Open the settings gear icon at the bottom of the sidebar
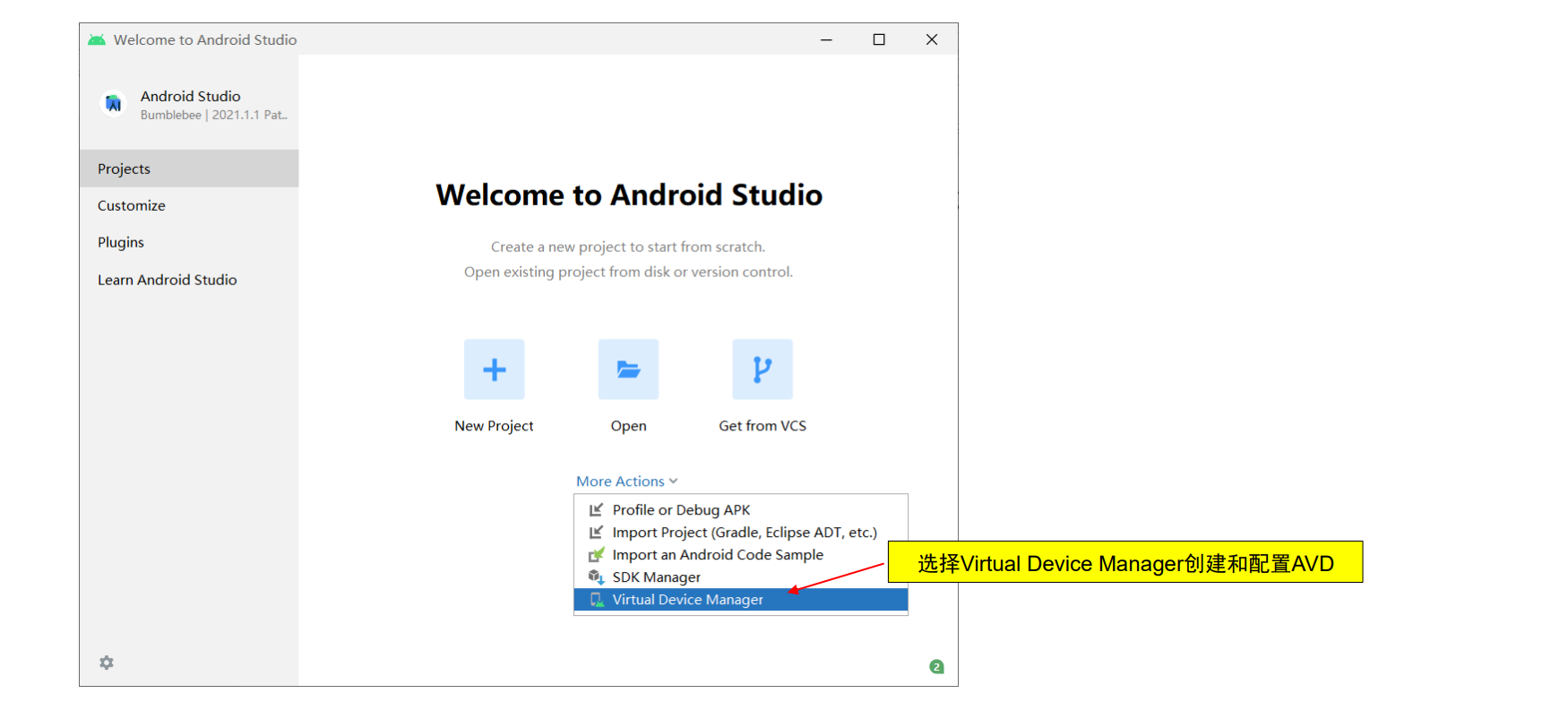Screen dimensions: 1568x711 107,663
